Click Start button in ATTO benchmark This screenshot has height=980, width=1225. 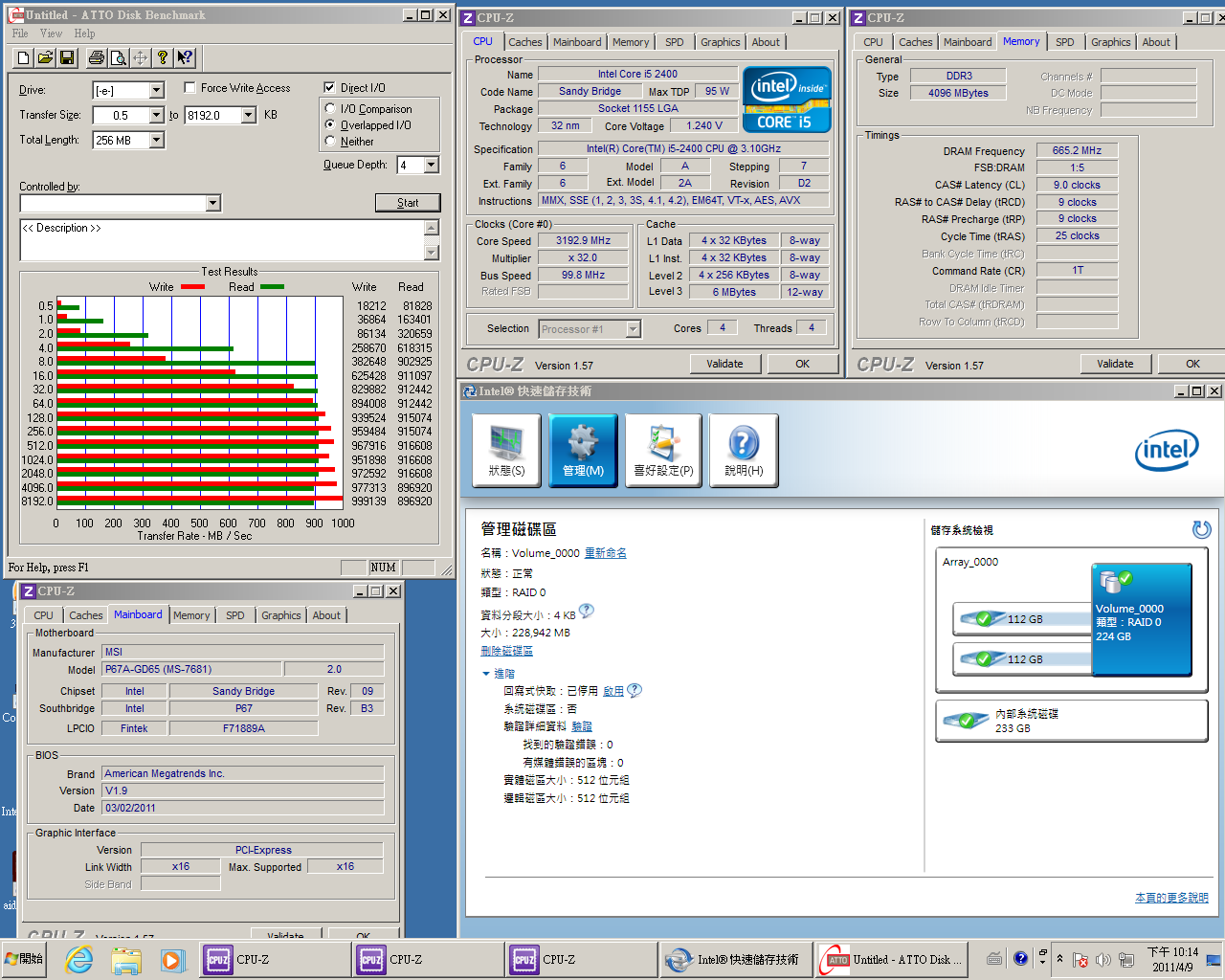click(x=408, y=203)
